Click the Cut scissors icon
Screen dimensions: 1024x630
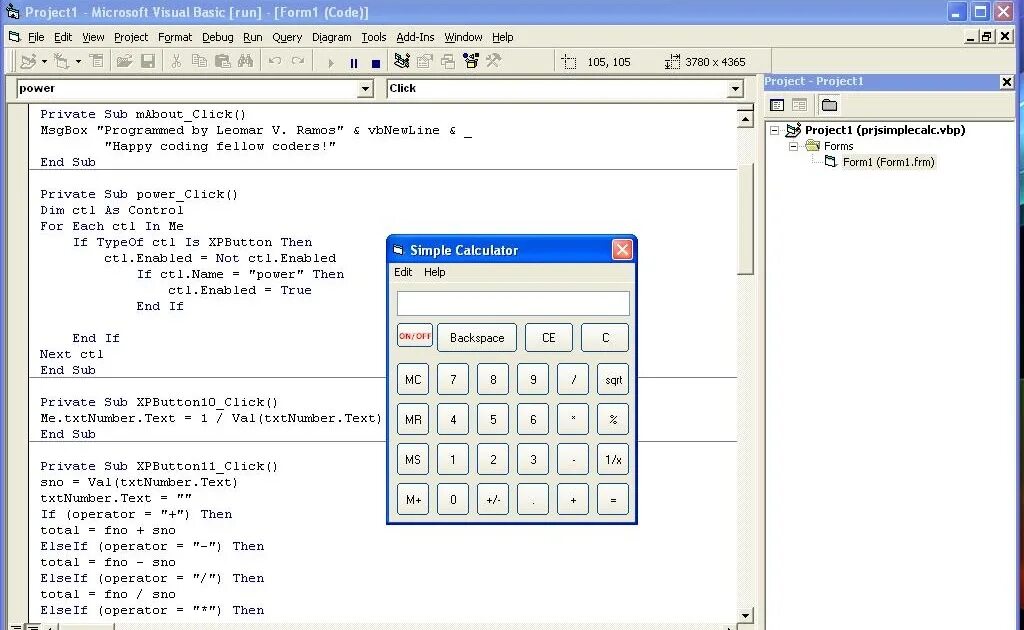176,61
